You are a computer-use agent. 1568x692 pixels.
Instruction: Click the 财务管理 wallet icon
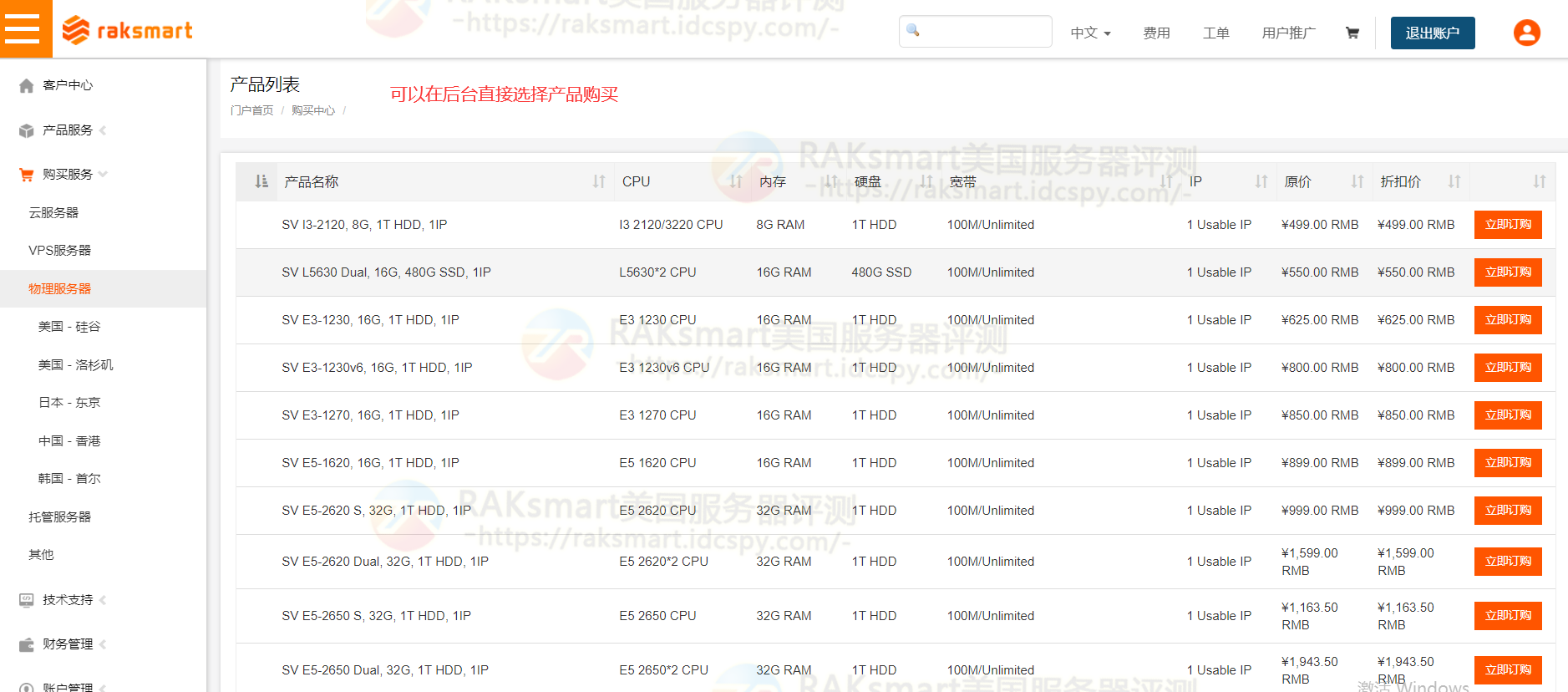click(27, 644)
